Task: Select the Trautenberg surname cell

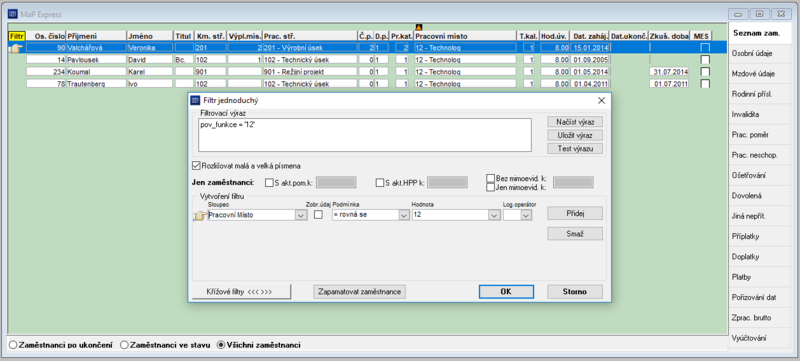Action: 96,84
